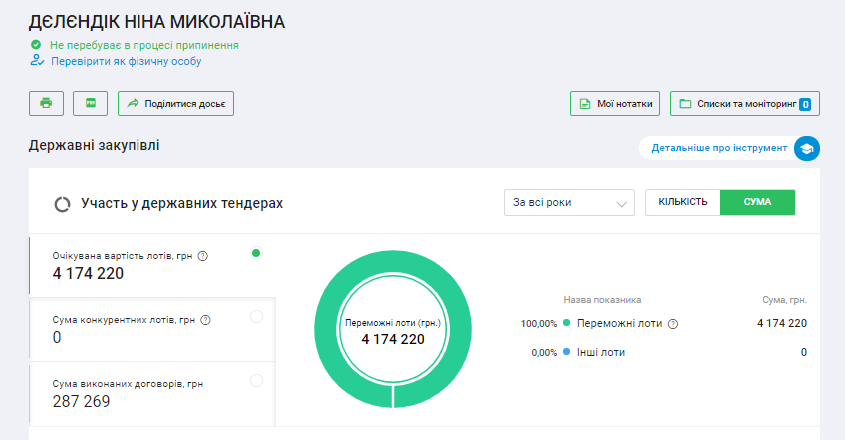845x440 pixels.
Task: Click the blue Інші лоти legend dot
Action: [x=566, y=352]
